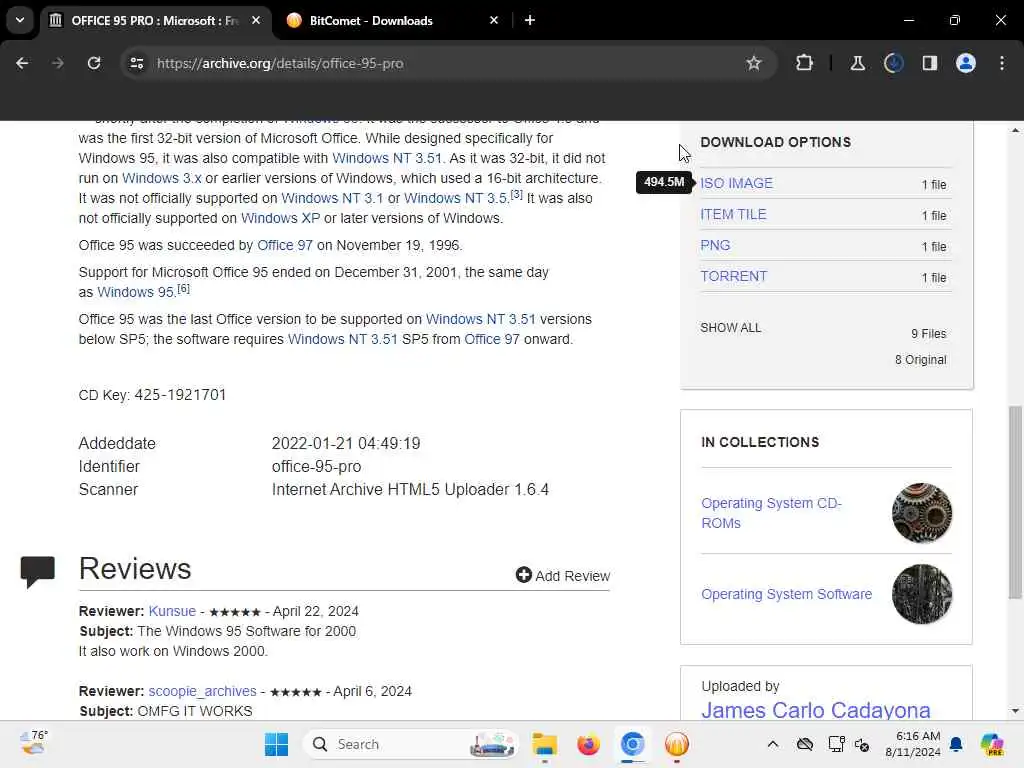
Task: Go back to the previous page
Action: [22, 63]
